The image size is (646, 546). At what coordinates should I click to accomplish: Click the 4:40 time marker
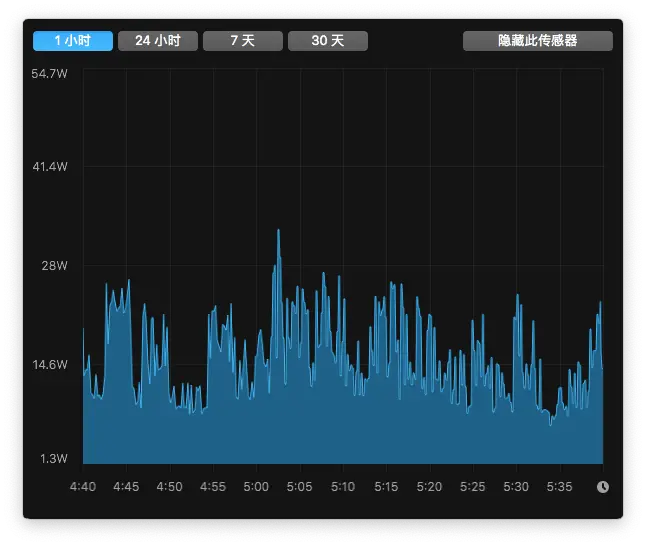[83, 487]
